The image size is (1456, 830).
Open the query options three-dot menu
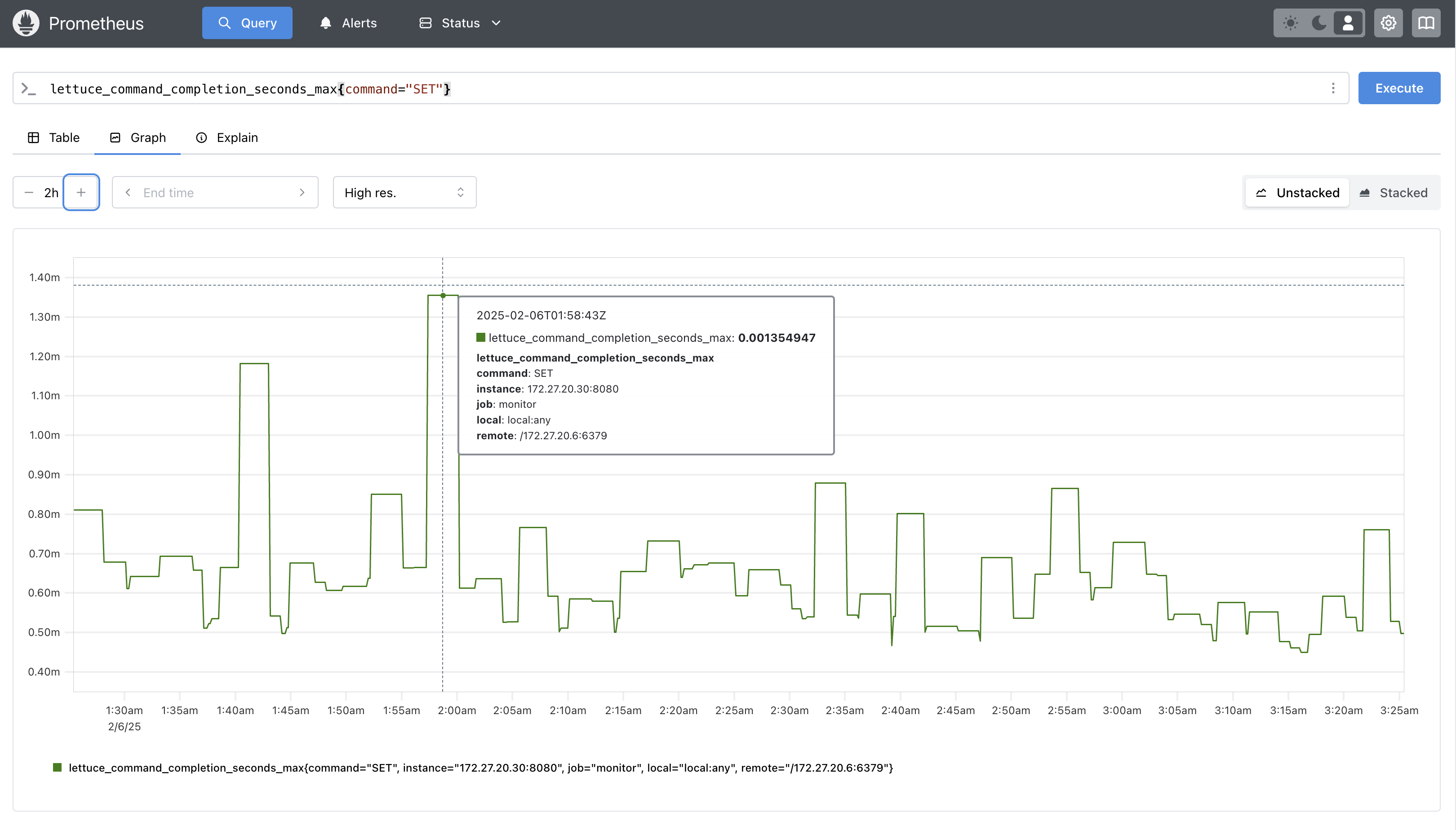click(x=1333, y=88)
